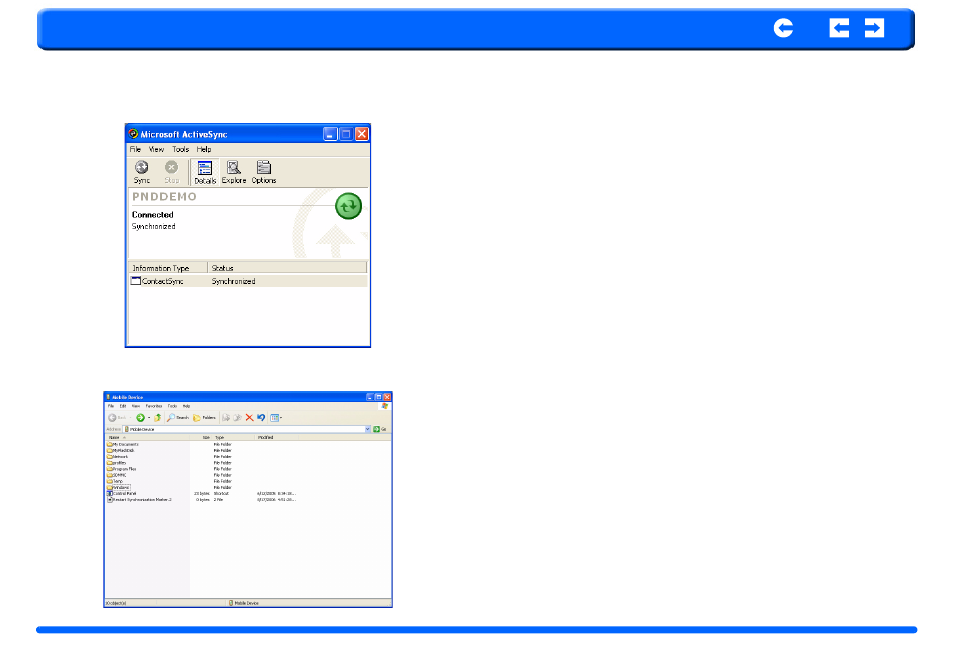Click the Go button beside the address bar
The width and height of the screenshot is (954, 671).
point(380,429)
